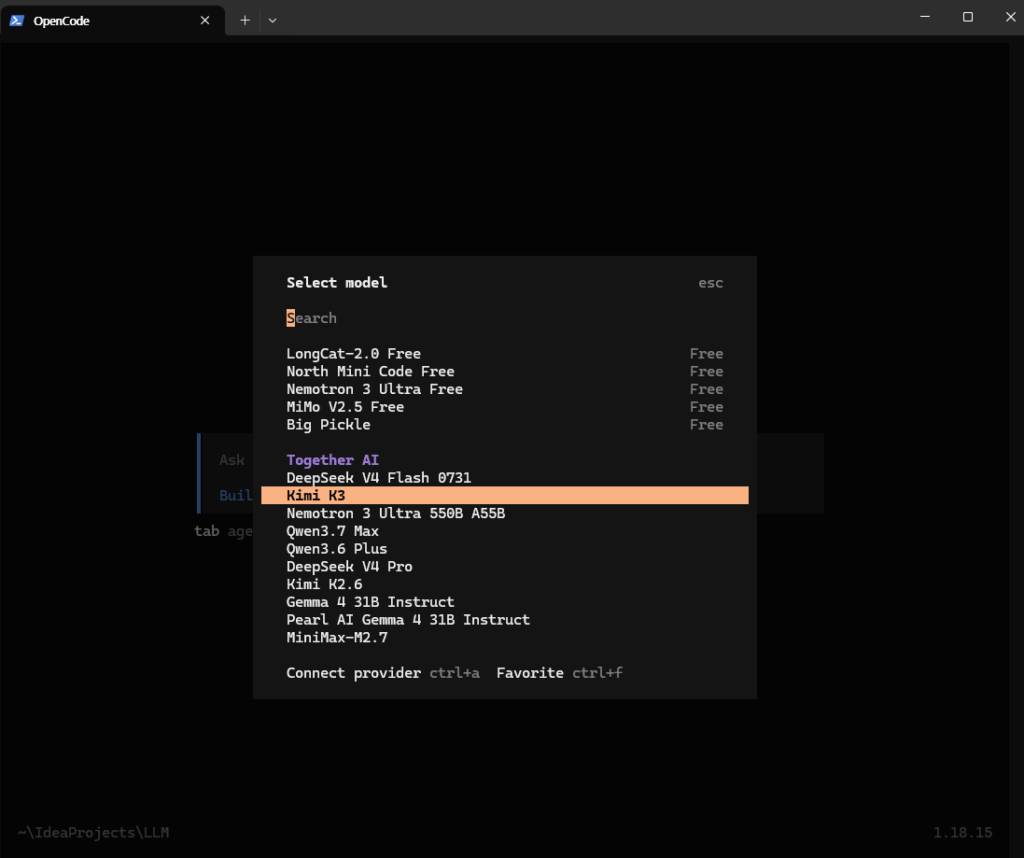Minimize the terminal window

click(925, 17)
